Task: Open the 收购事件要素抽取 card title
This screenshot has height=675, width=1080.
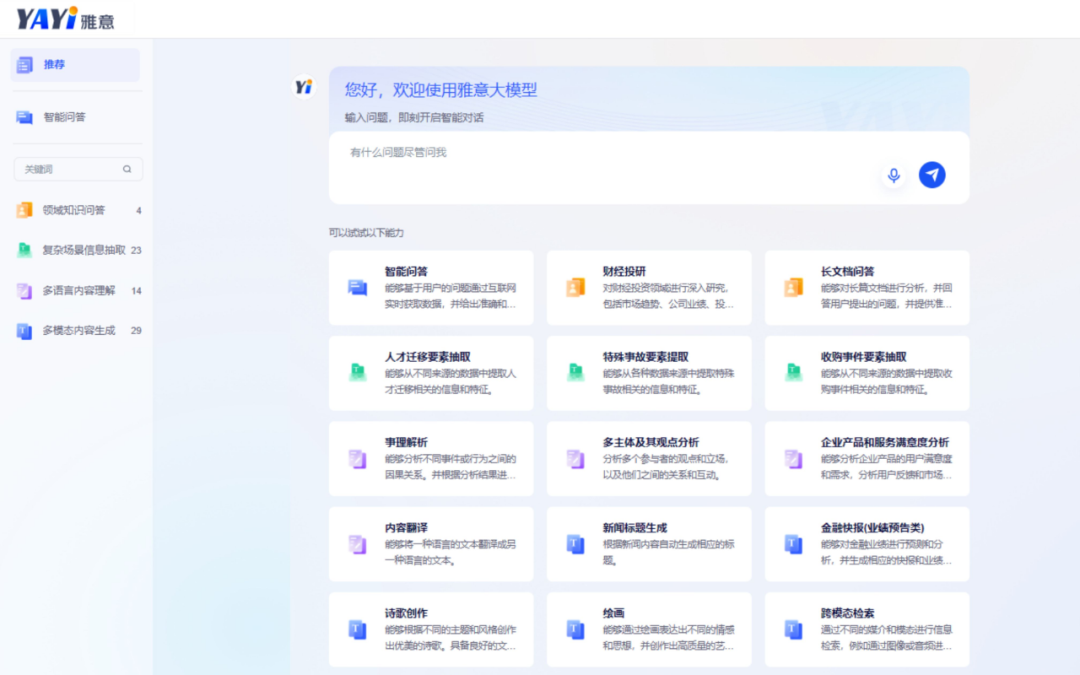Action: 863,357
